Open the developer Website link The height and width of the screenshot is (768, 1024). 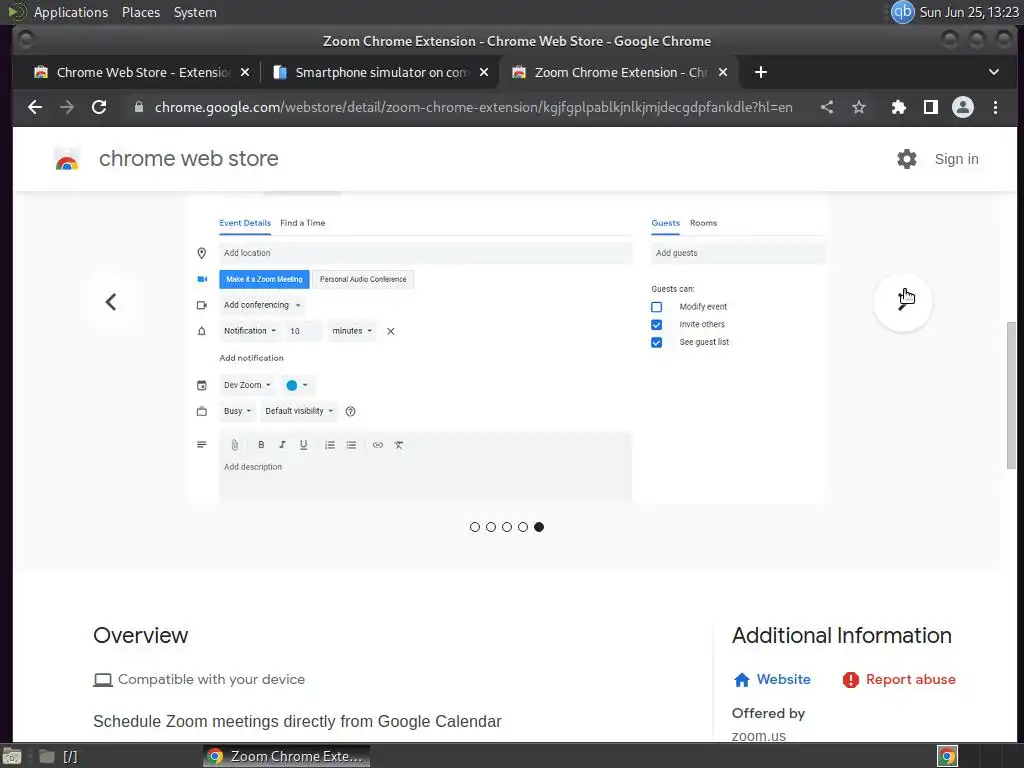point(772,679)
